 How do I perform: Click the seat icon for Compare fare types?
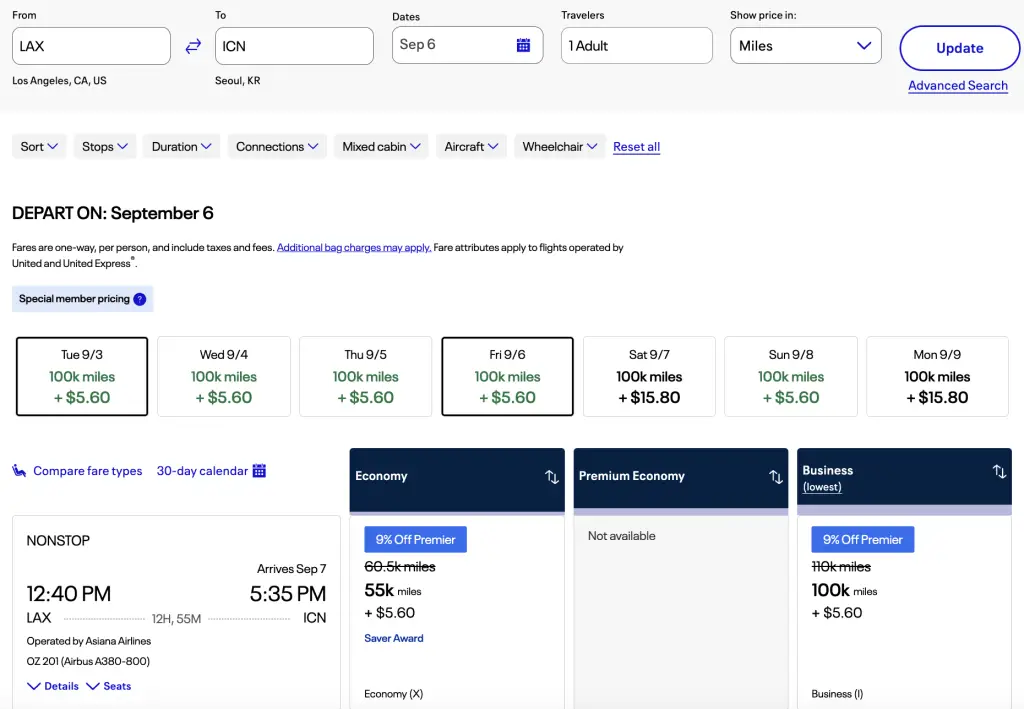19,471
